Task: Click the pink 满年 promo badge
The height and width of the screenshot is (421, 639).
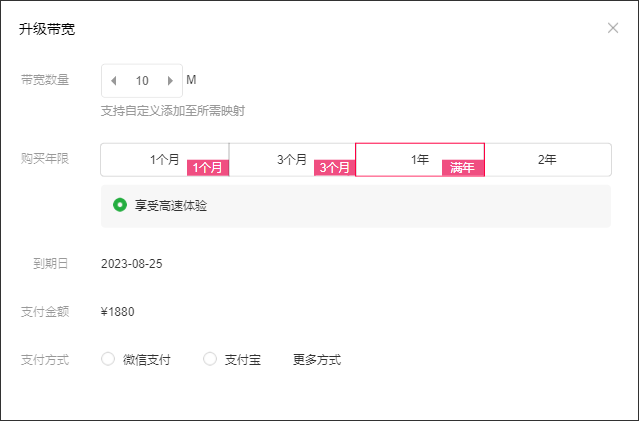Action: point(462,168)
